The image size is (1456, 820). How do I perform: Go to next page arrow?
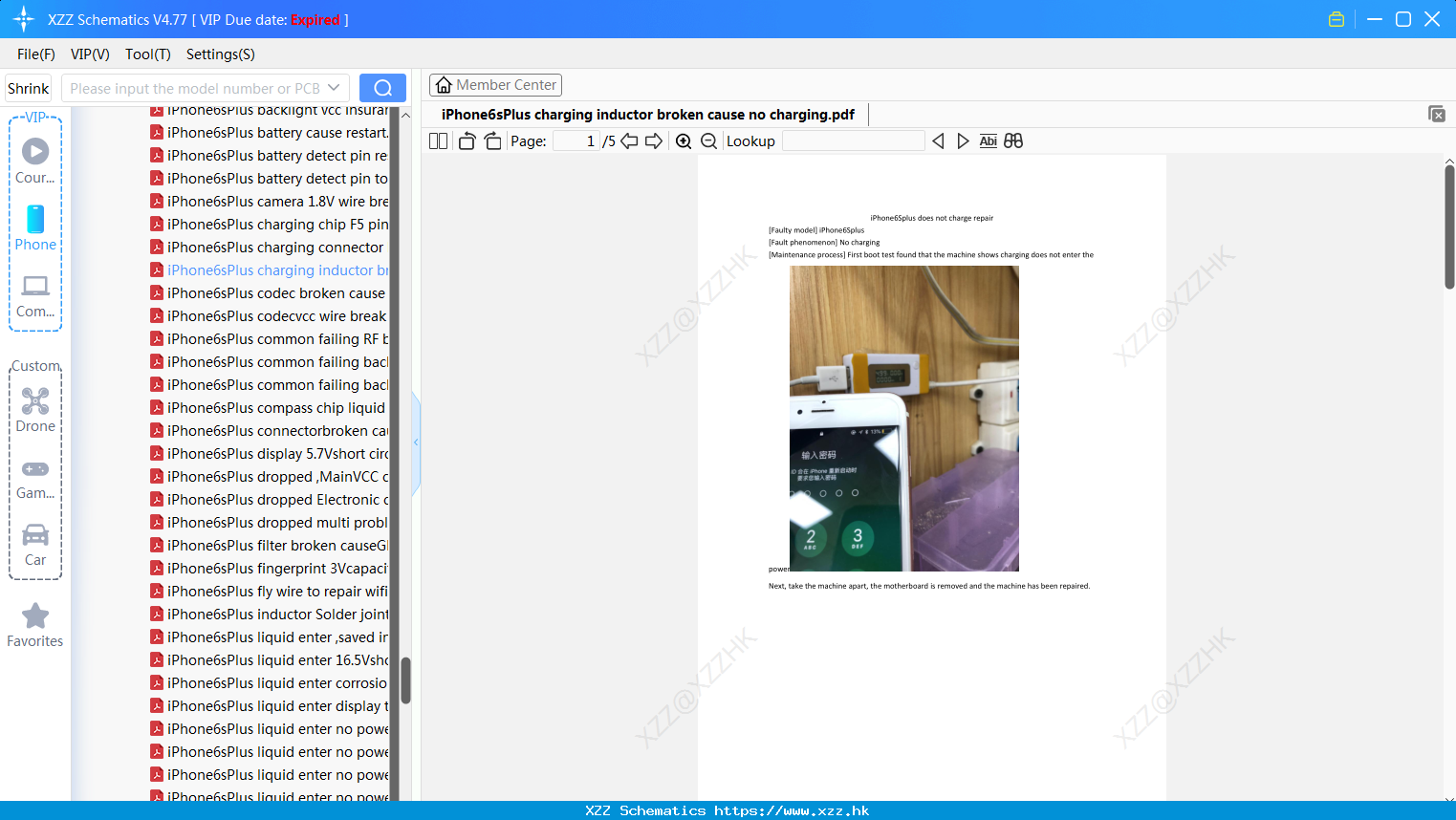click(654, 140)
